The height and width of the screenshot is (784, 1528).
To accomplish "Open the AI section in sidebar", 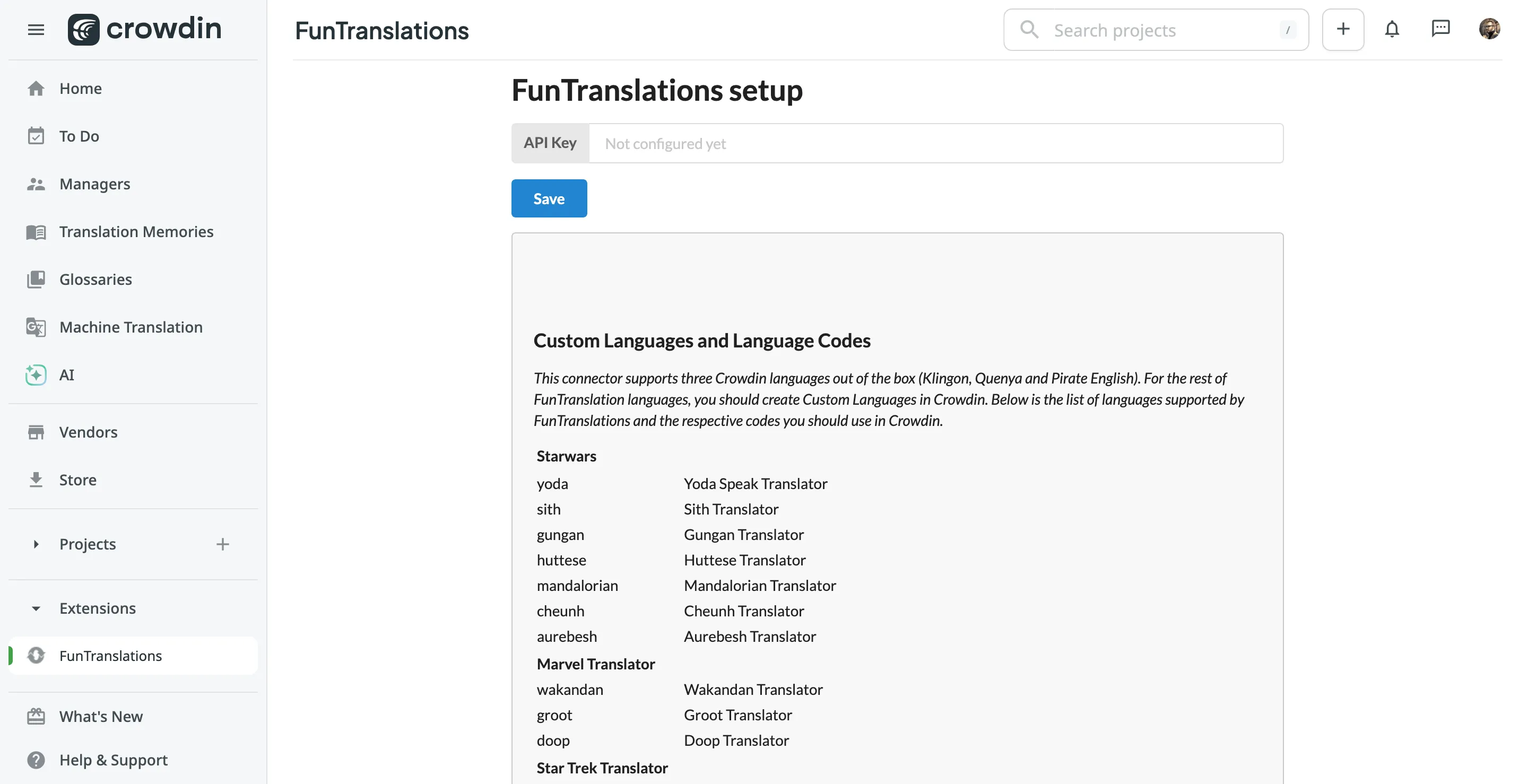I will (66, 375).
